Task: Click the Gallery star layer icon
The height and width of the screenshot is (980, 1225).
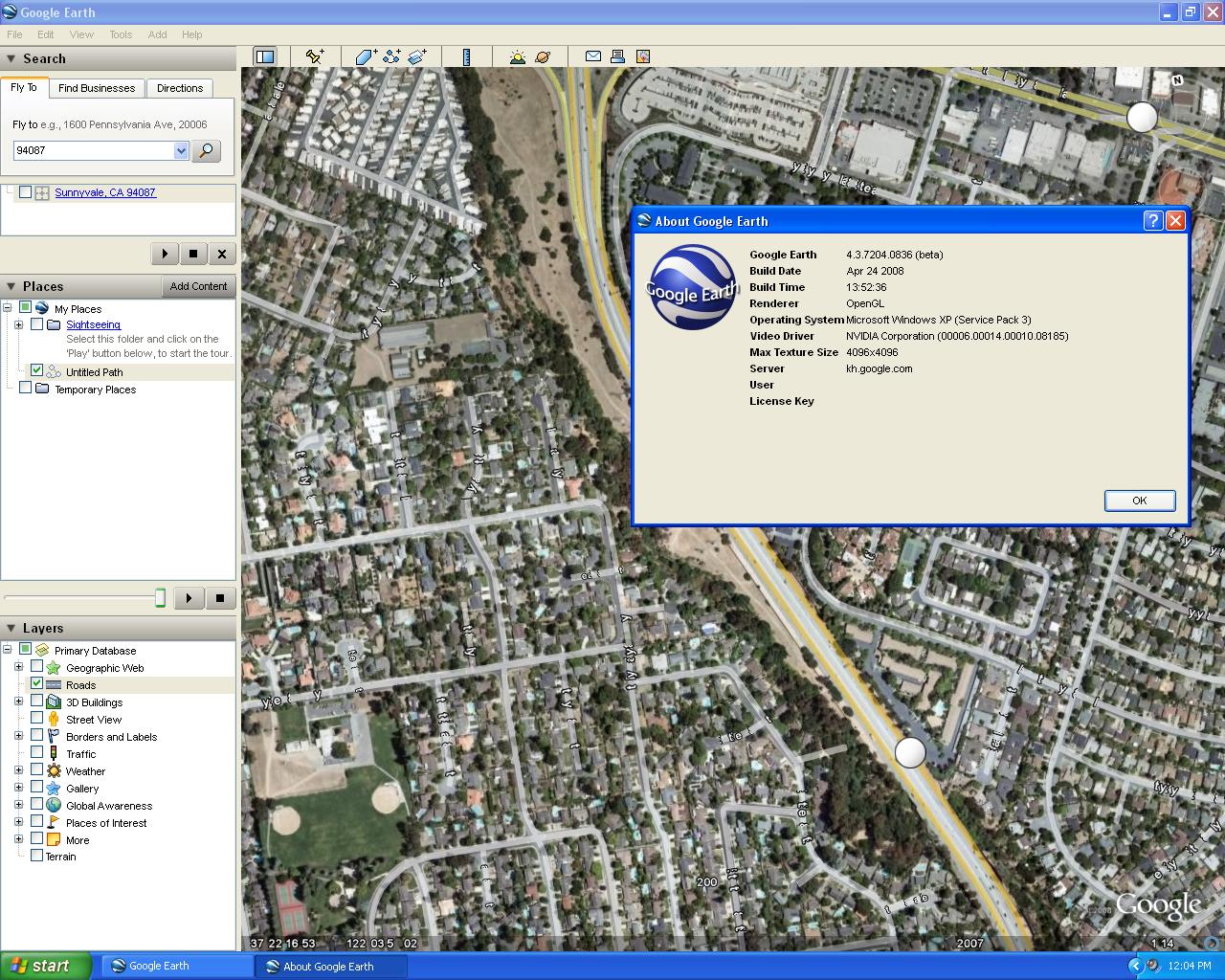Action: [x=54, y=789]
